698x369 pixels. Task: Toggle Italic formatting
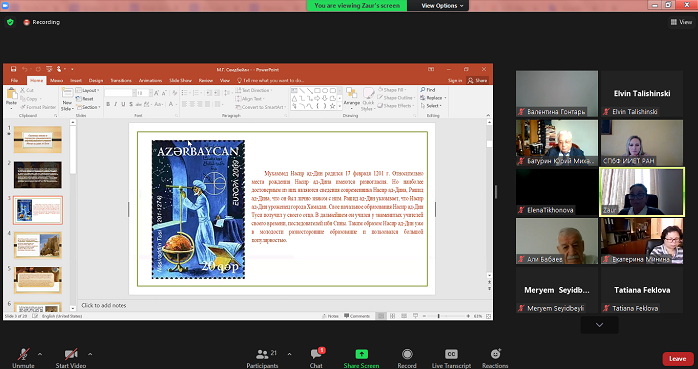click(x=115, y=104)
